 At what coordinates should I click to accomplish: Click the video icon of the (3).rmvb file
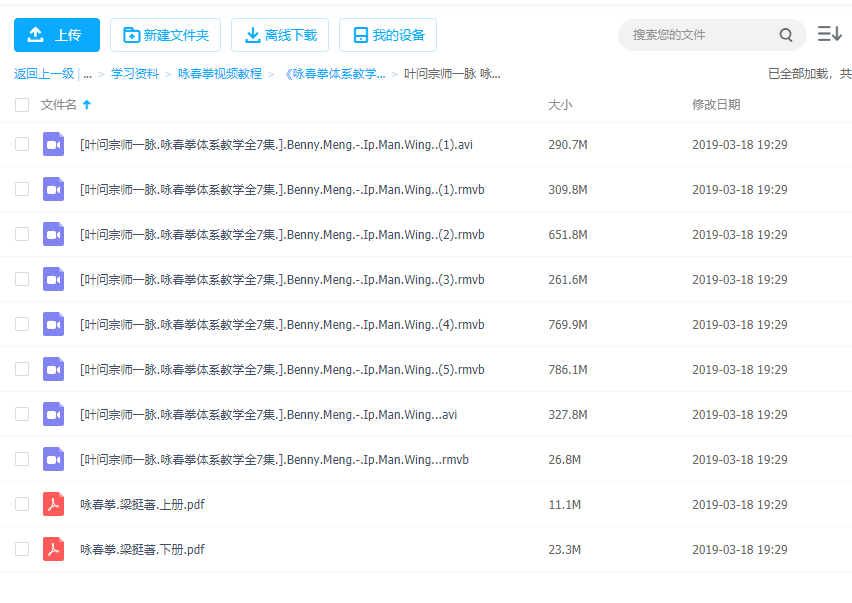53,279
